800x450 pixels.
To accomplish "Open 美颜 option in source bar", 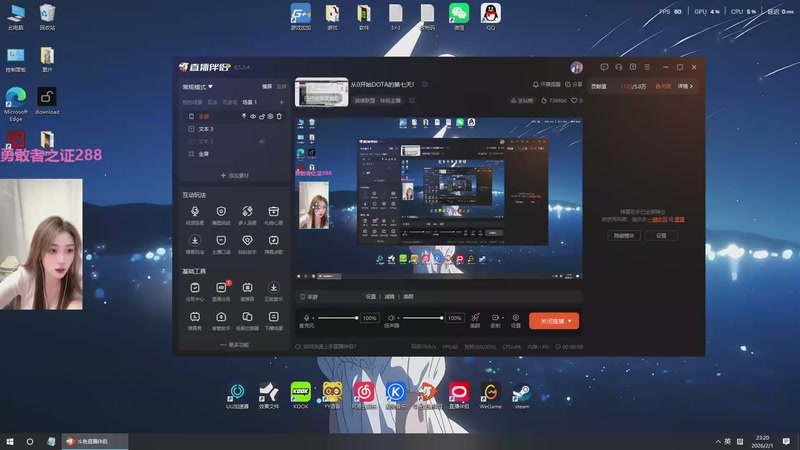I will tap(408, 296).
